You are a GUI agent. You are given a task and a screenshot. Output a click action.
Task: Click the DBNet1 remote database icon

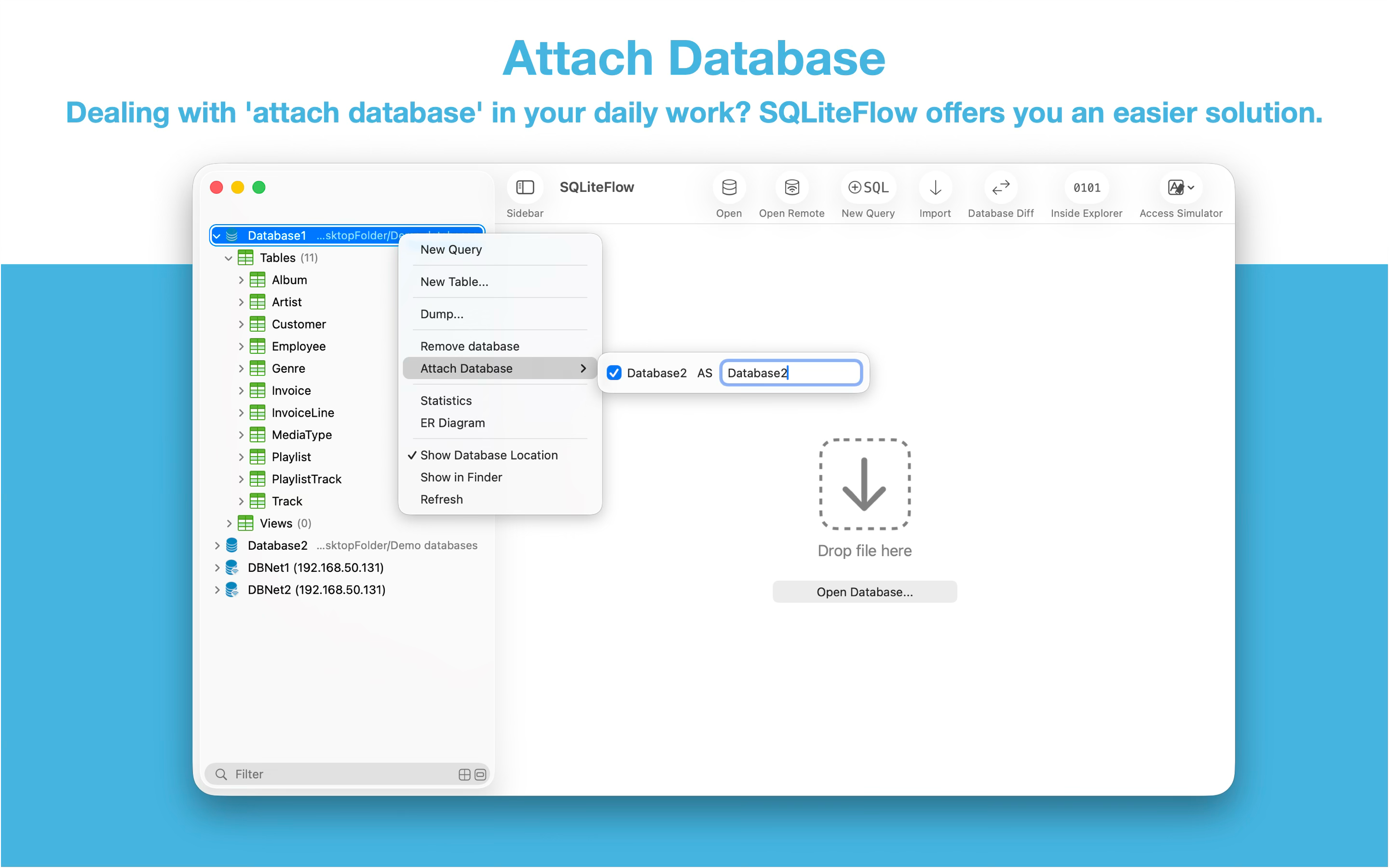pos(232,568)
